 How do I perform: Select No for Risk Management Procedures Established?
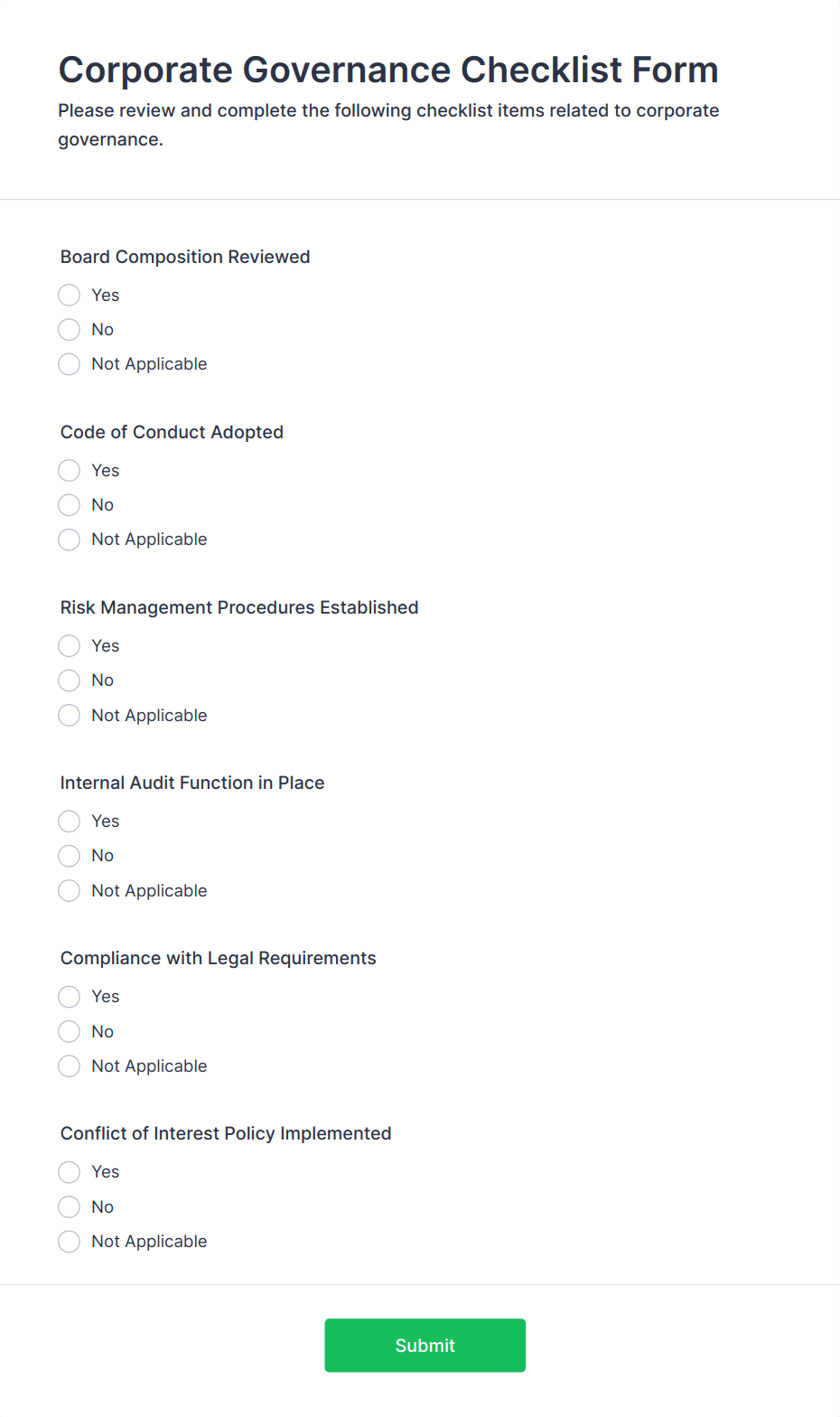click(x=70, y=680)
